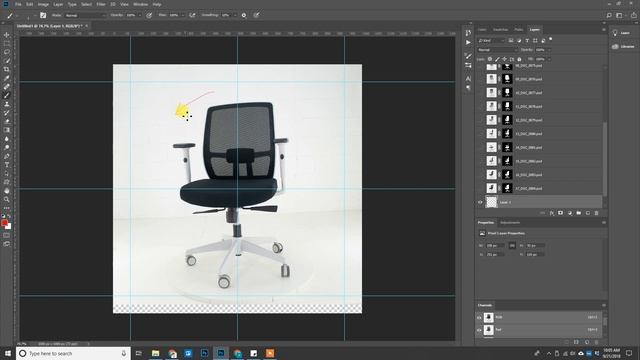
Task: Click the create new layer icon
Action: (x=588, y=213)
